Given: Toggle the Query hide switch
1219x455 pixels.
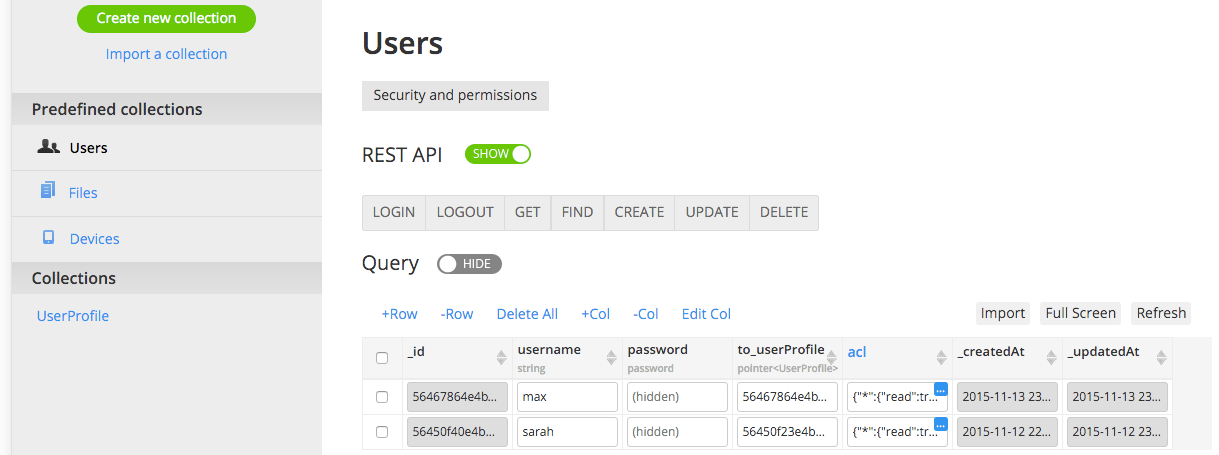Looking at the screenshot, I should [x=469, y=263].
